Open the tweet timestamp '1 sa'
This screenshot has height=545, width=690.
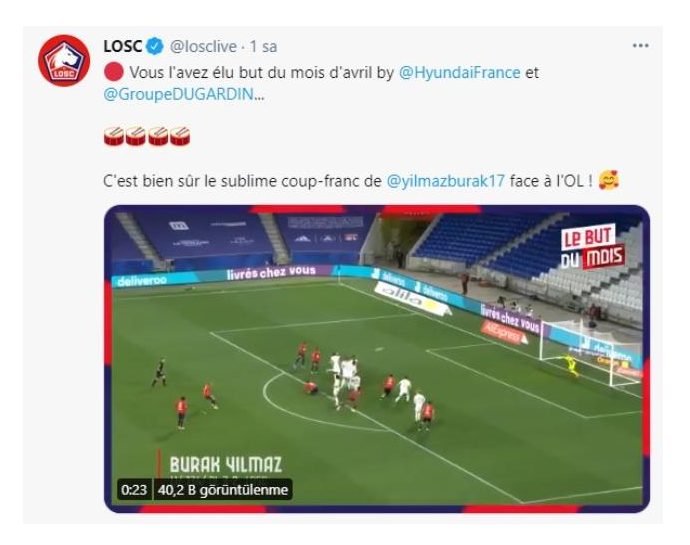pos(264,46)
